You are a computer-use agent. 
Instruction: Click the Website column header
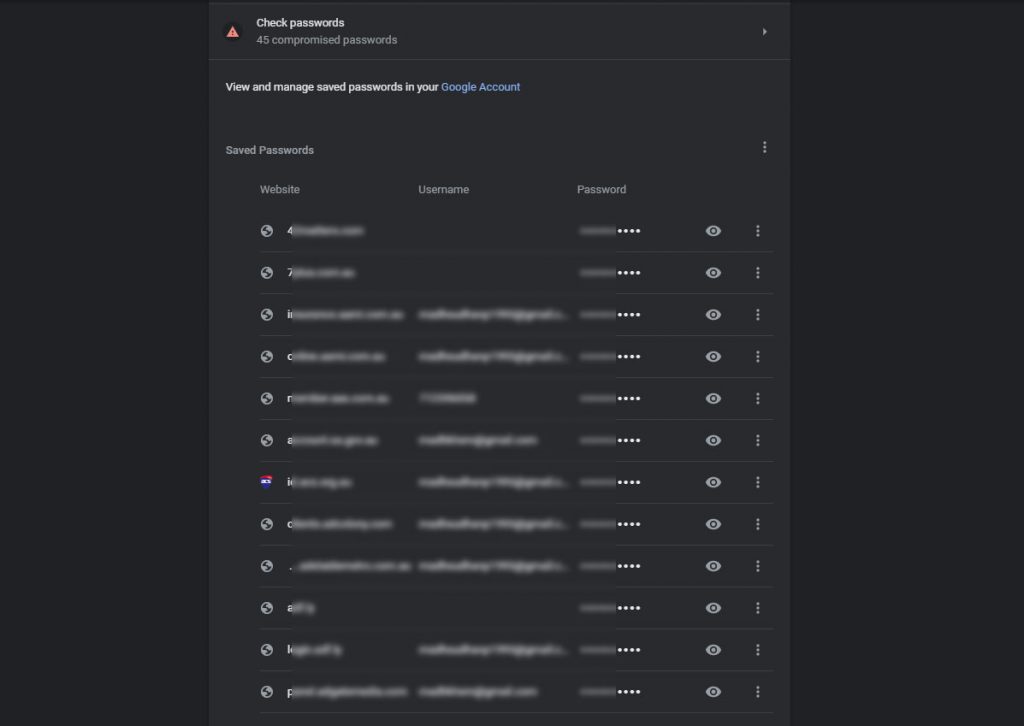point(280,189)
